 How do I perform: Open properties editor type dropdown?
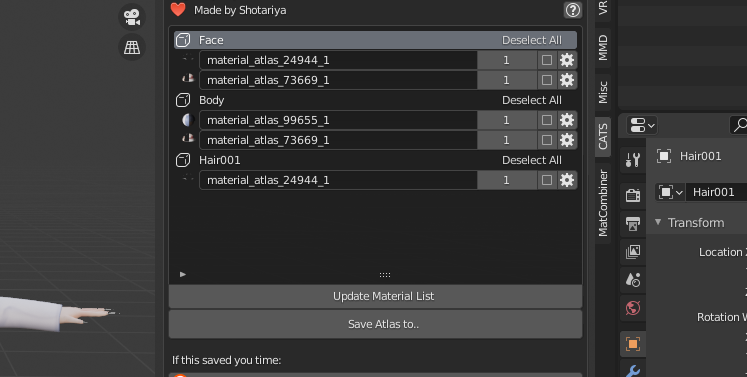pos(642,125)
